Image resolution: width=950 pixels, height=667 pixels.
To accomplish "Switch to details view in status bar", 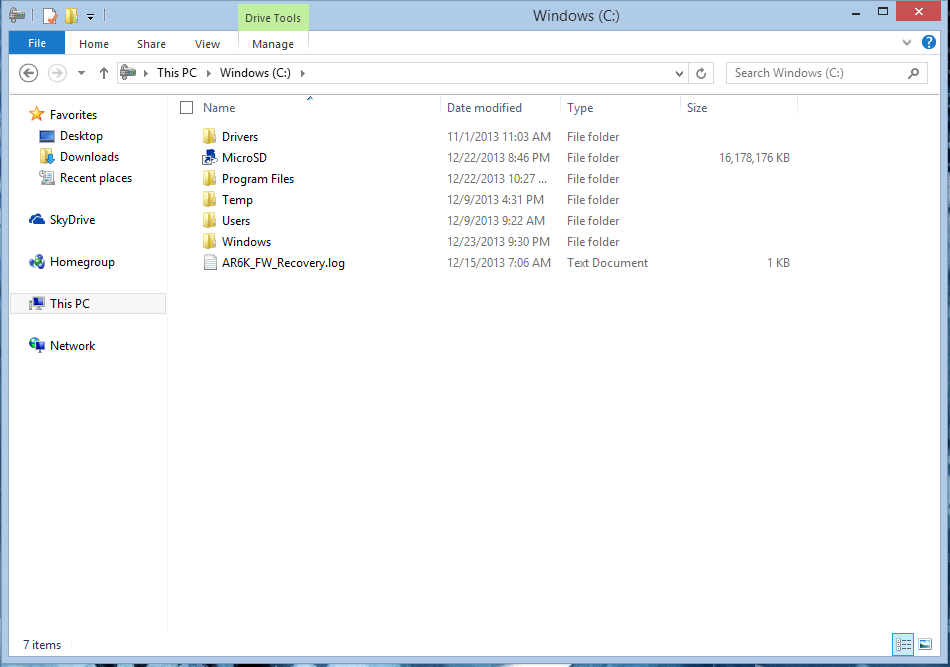I will [903, 645].
